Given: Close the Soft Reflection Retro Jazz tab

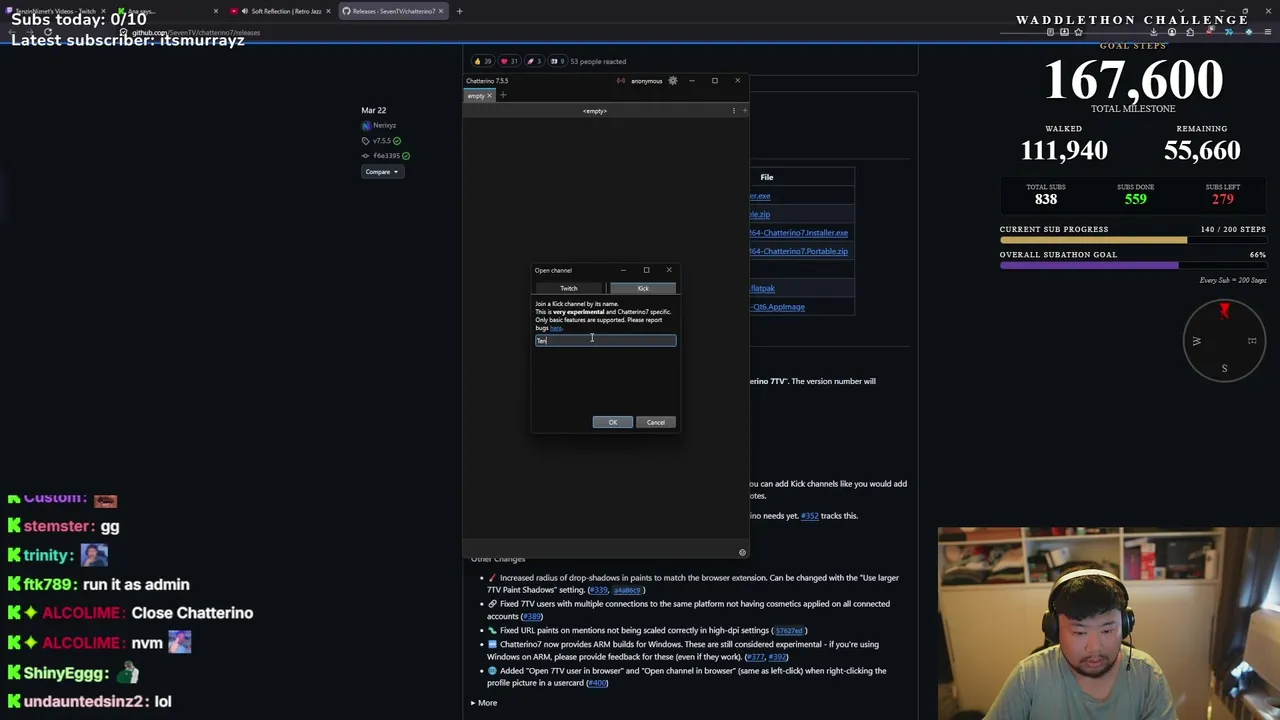Looking at the screenshot, I should [x=328, y=11].
